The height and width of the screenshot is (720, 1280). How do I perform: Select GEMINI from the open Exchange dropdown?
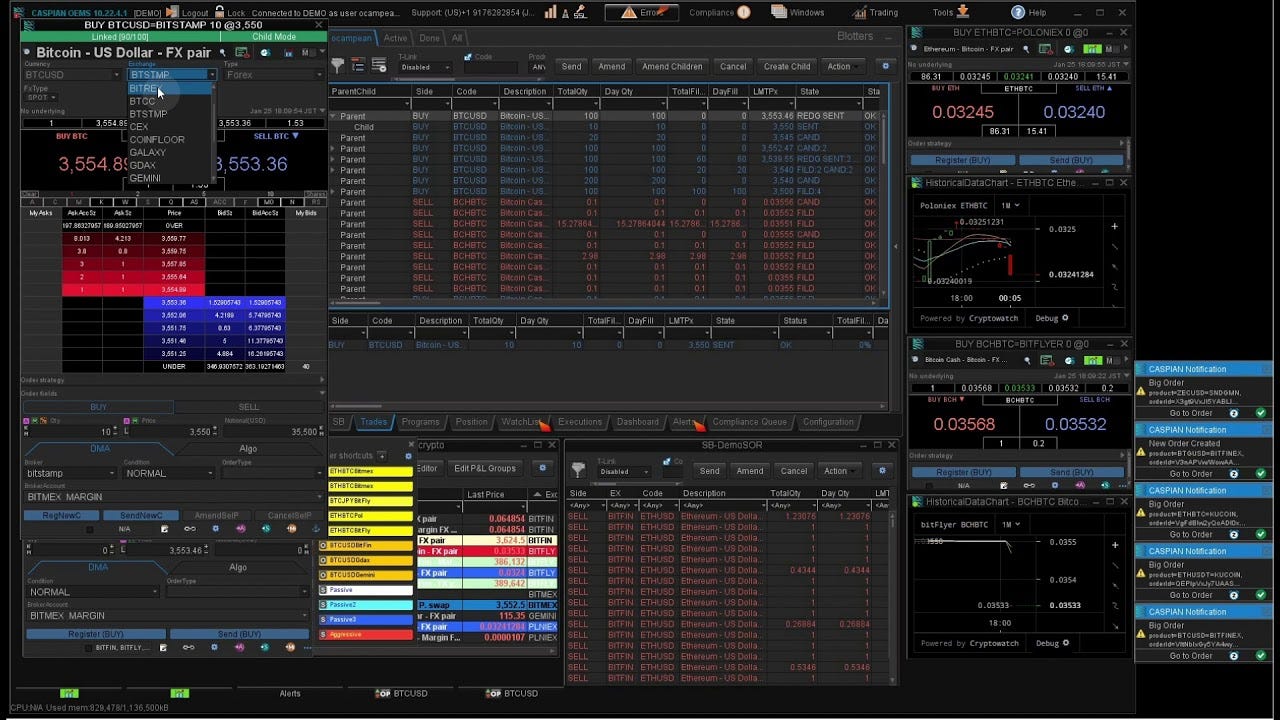coord(145,177)
